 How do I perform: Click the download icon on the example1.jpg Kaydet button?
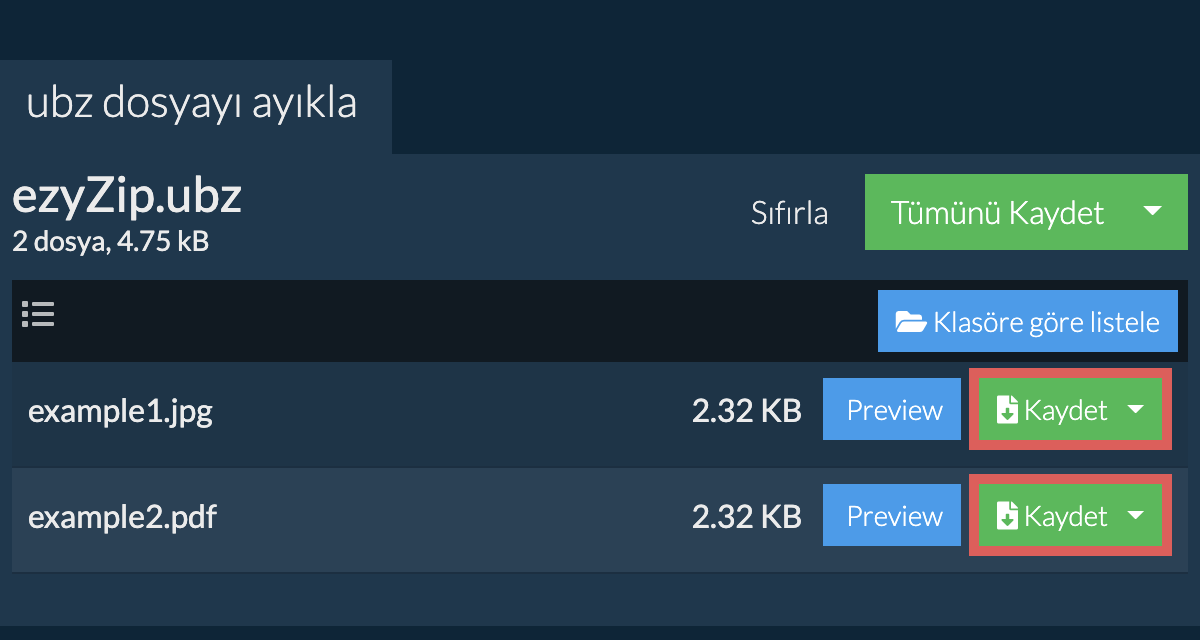click(1007, 411)
